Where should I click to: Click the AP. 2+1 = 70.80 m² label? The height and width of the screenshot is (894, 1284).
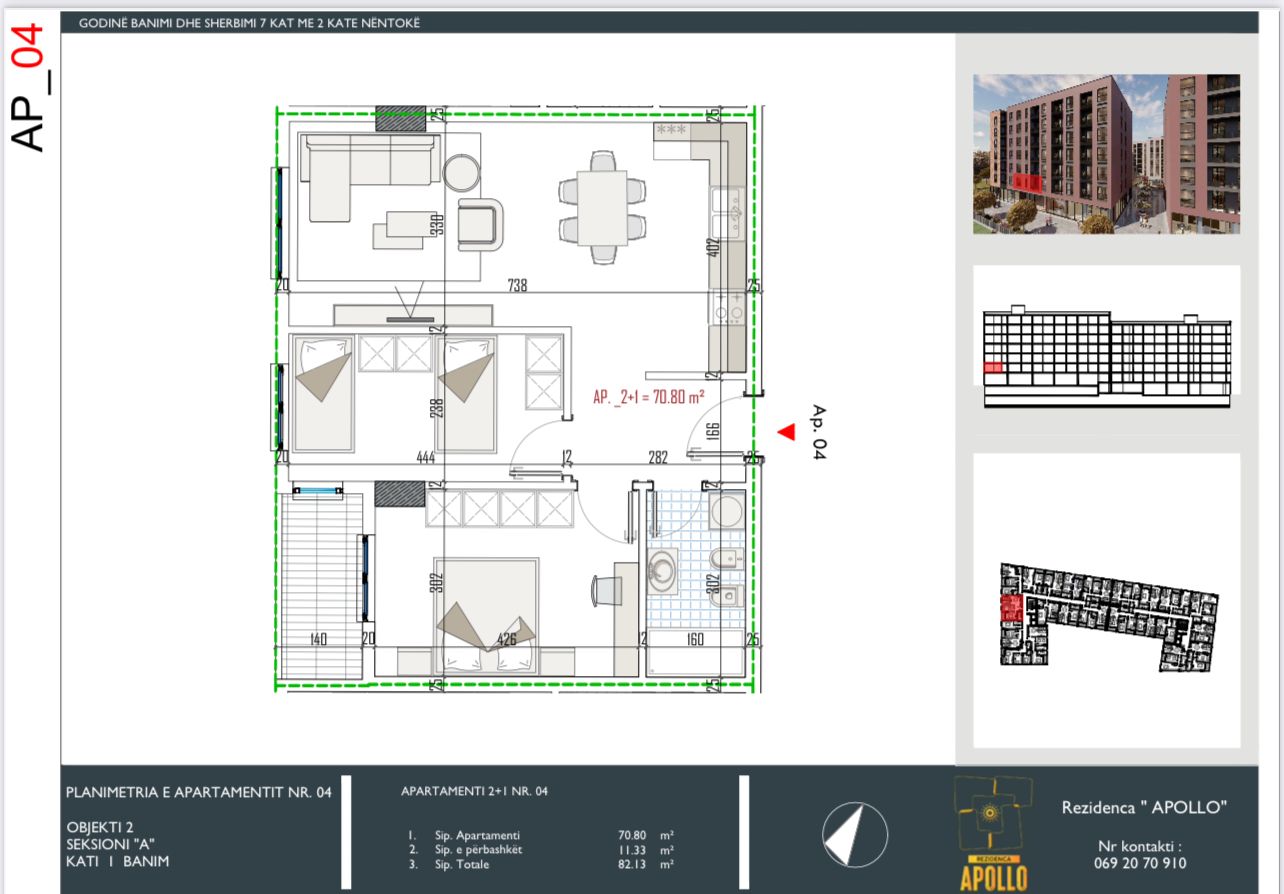648,397
